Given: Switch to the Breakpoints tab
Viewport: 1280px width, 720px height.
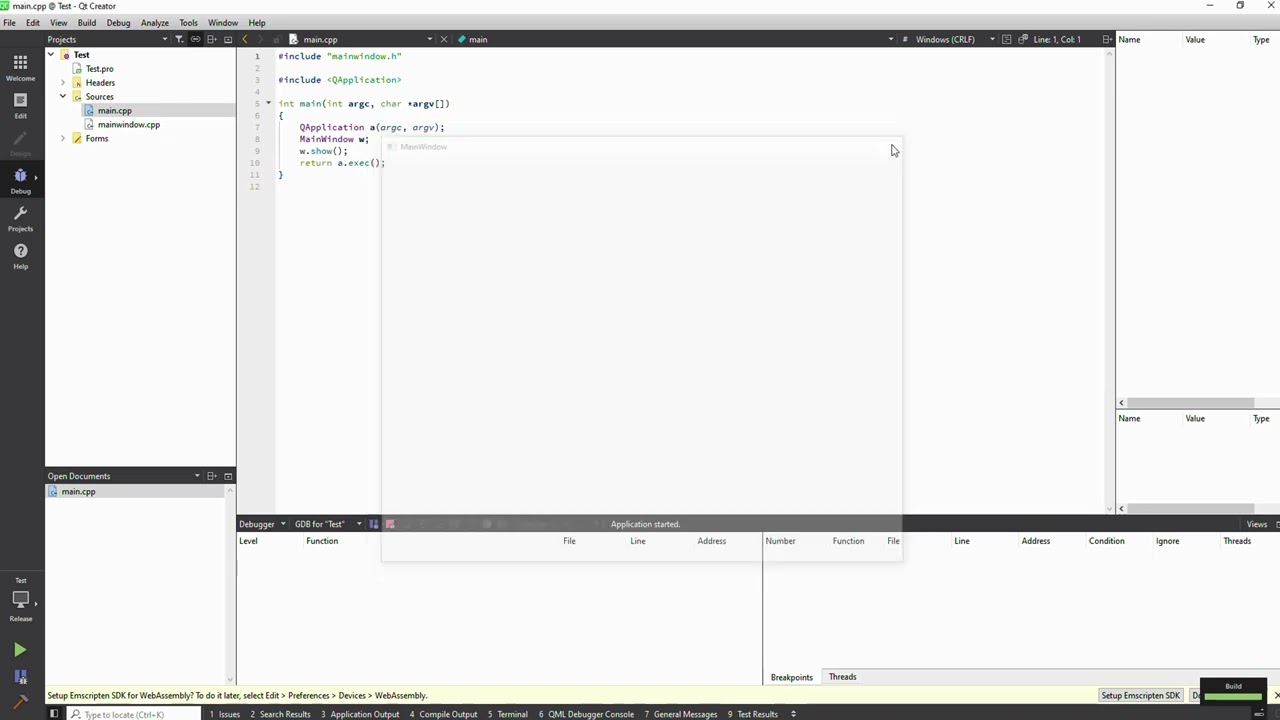Looking at the screenshot, I should (792, 677).
